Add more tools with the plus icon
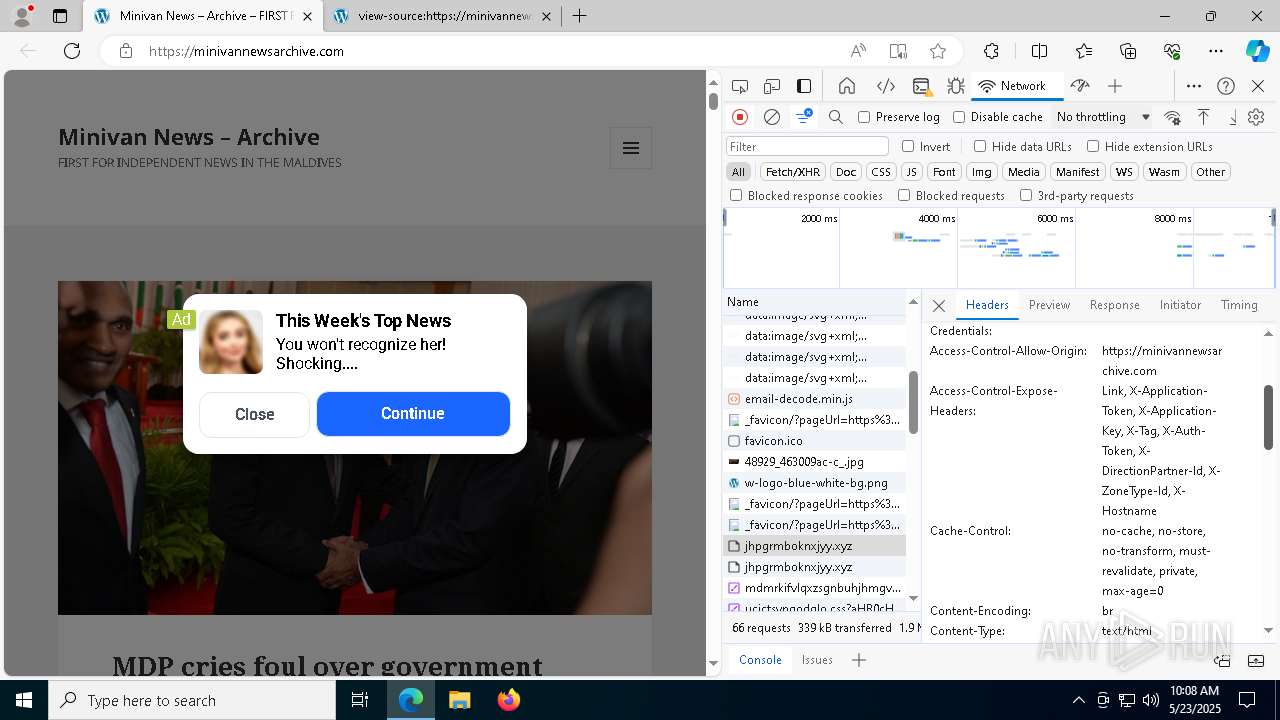The height and width of the screenshot is (720, 1280). 1115,86
